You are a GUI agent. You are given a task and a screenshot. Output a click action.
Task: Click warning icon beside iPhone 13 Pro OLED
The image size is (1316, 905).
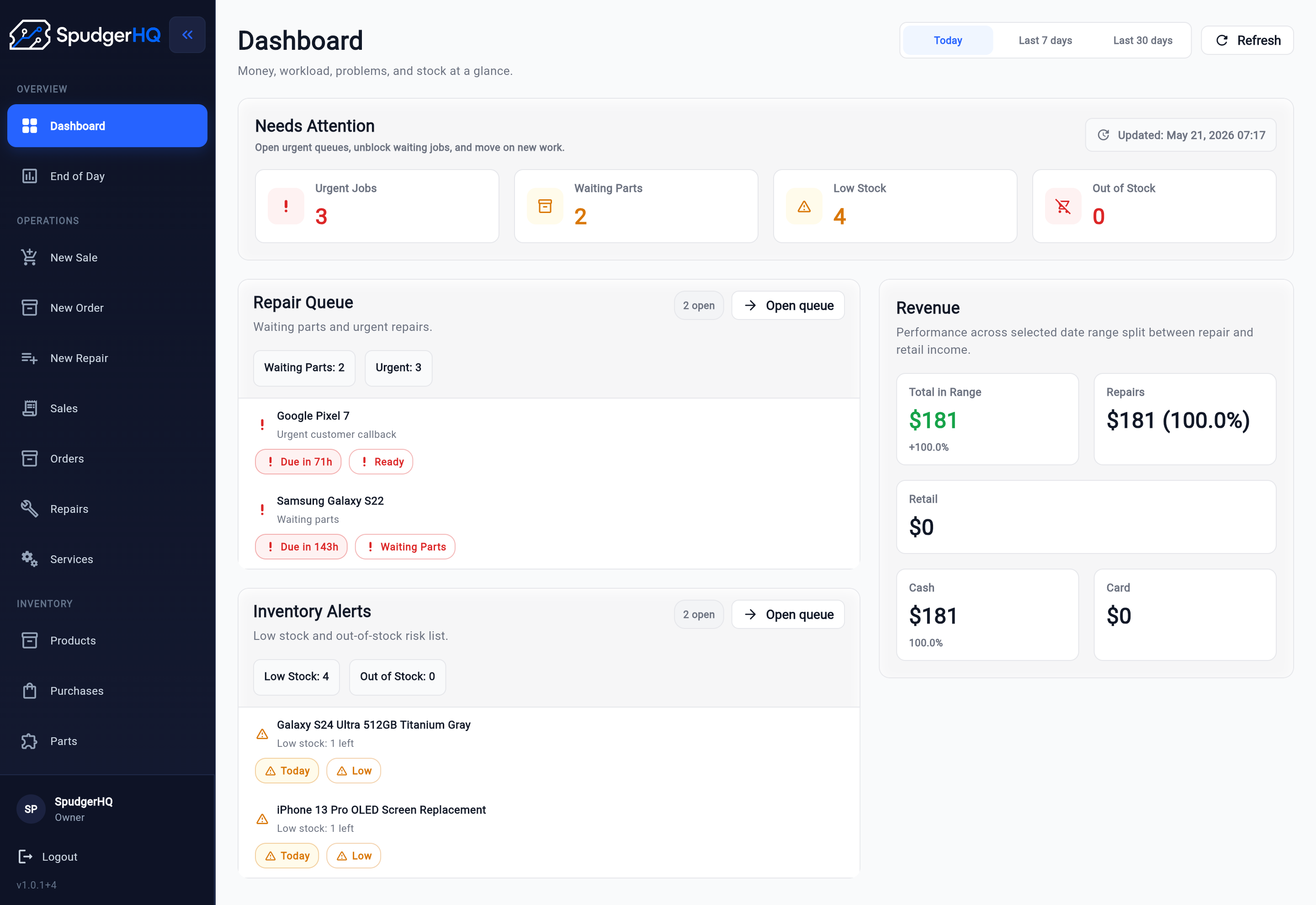point(262,819)
